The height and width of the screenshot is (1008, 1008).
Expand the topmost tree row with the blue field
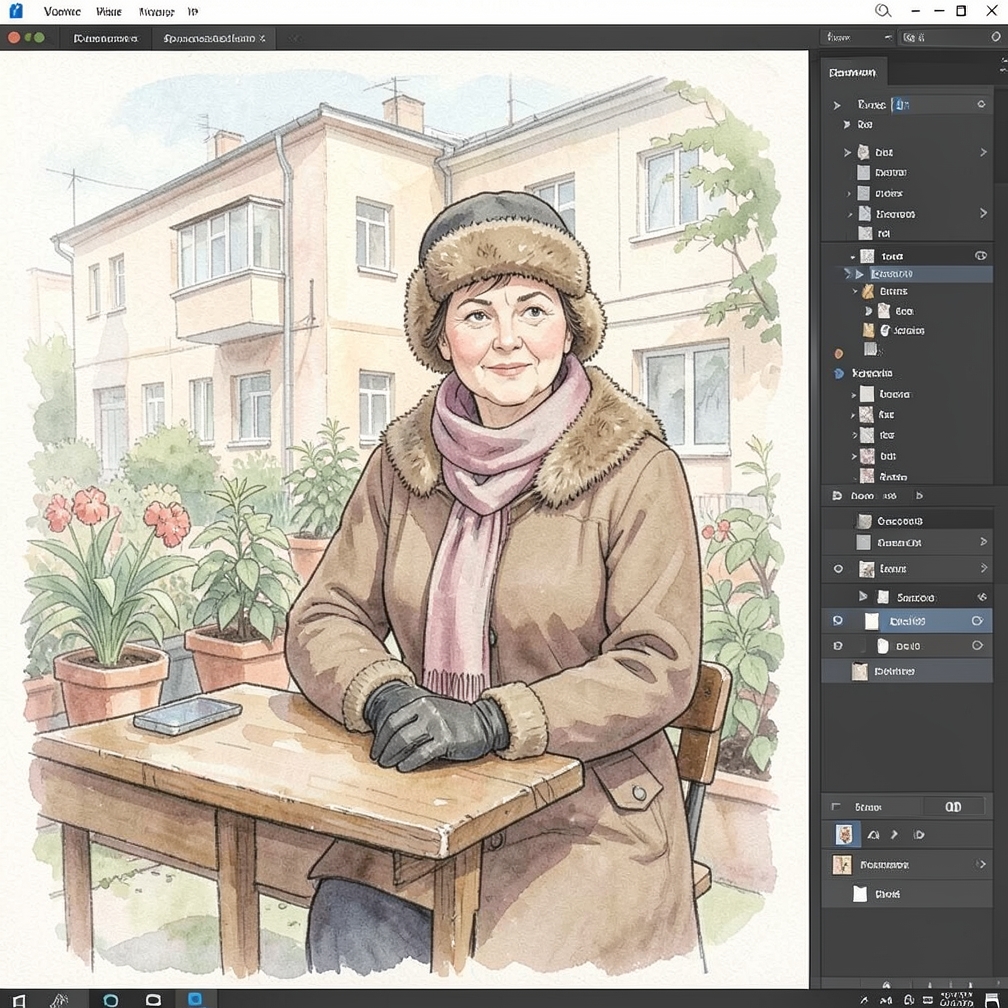(836, 105)
